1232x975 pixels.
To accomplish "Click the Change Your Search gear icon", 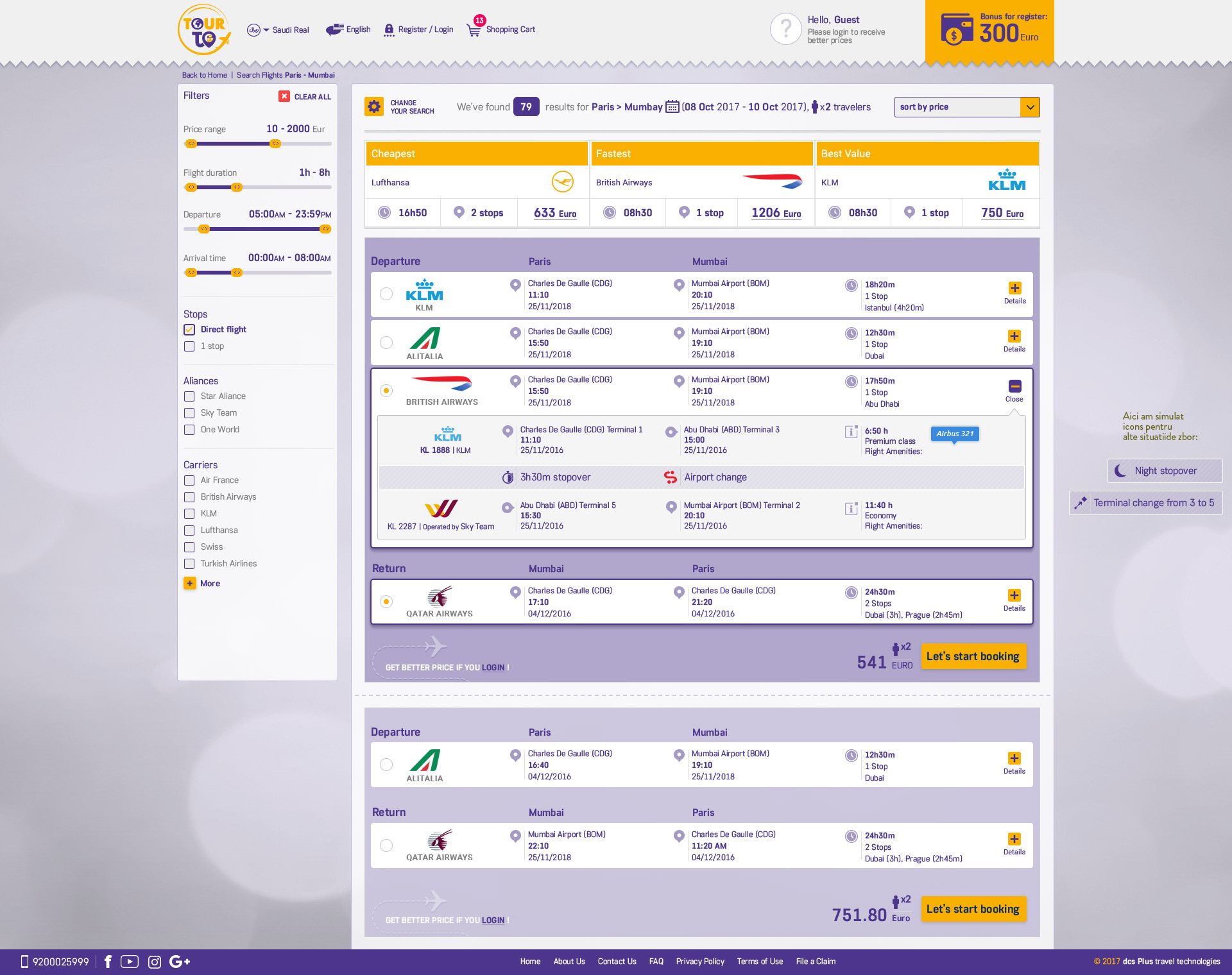I will pos(373,106).
